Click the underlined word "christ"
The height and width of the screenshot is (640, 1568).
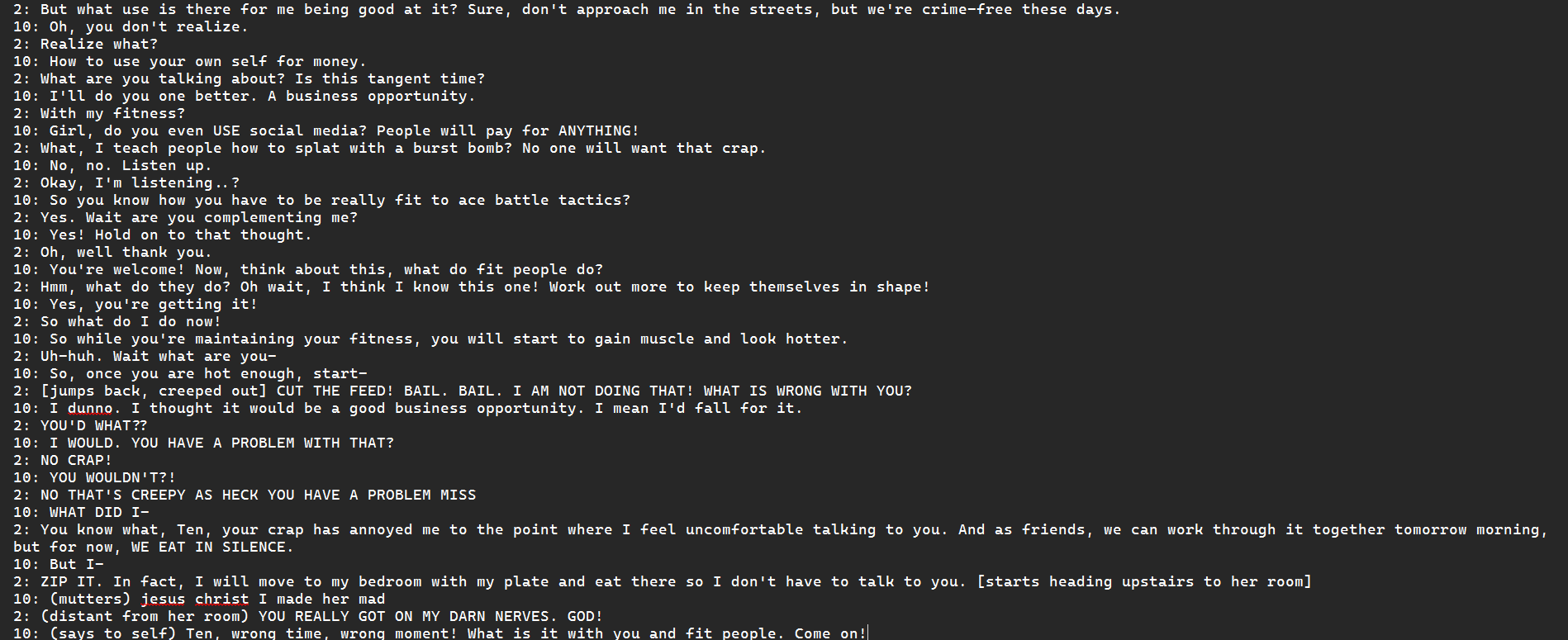pos(221,599)
